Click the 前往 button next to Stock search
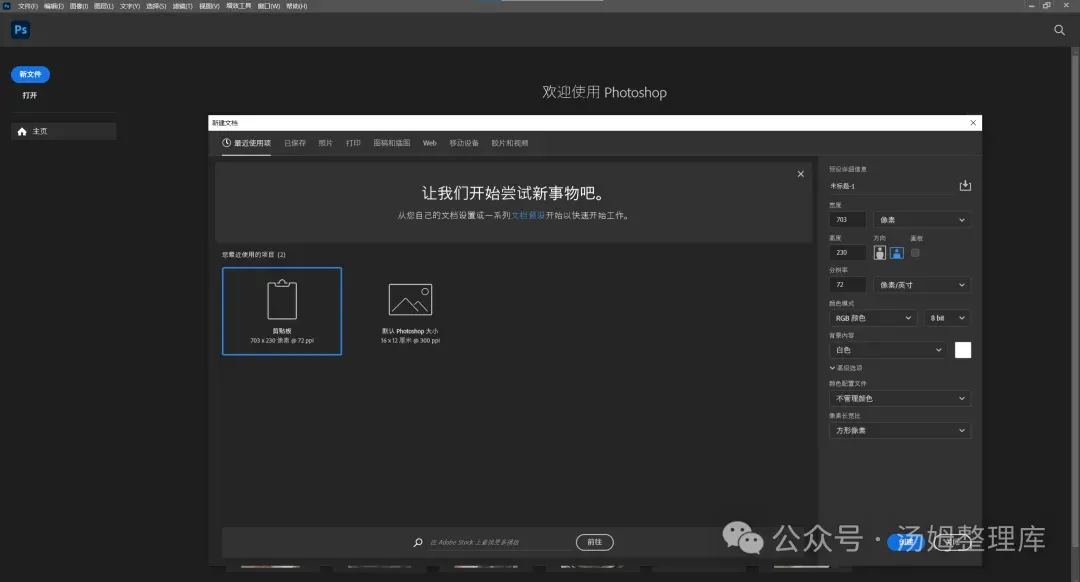 594,543
